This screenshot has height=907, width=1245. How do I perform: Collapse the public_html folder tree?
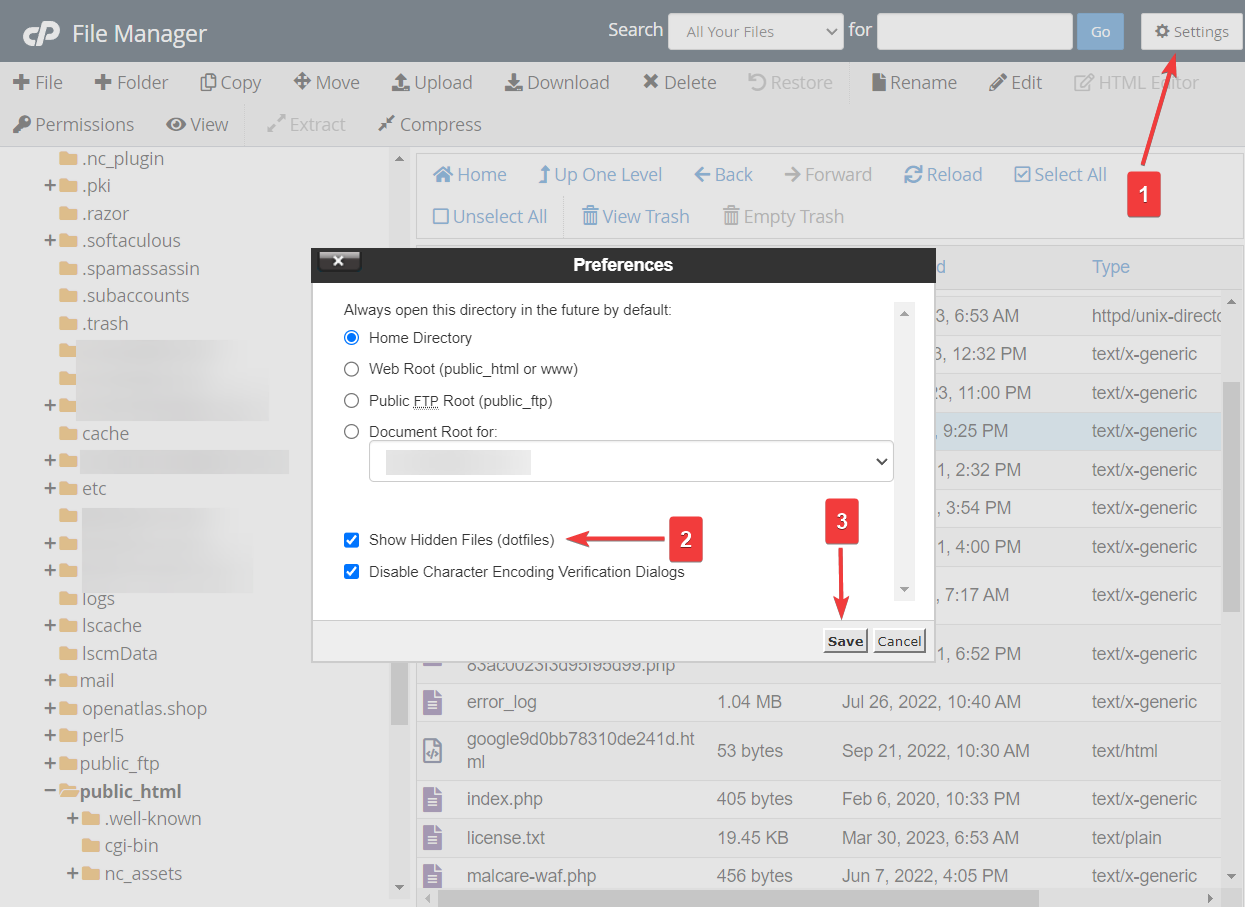click(50, 791)
